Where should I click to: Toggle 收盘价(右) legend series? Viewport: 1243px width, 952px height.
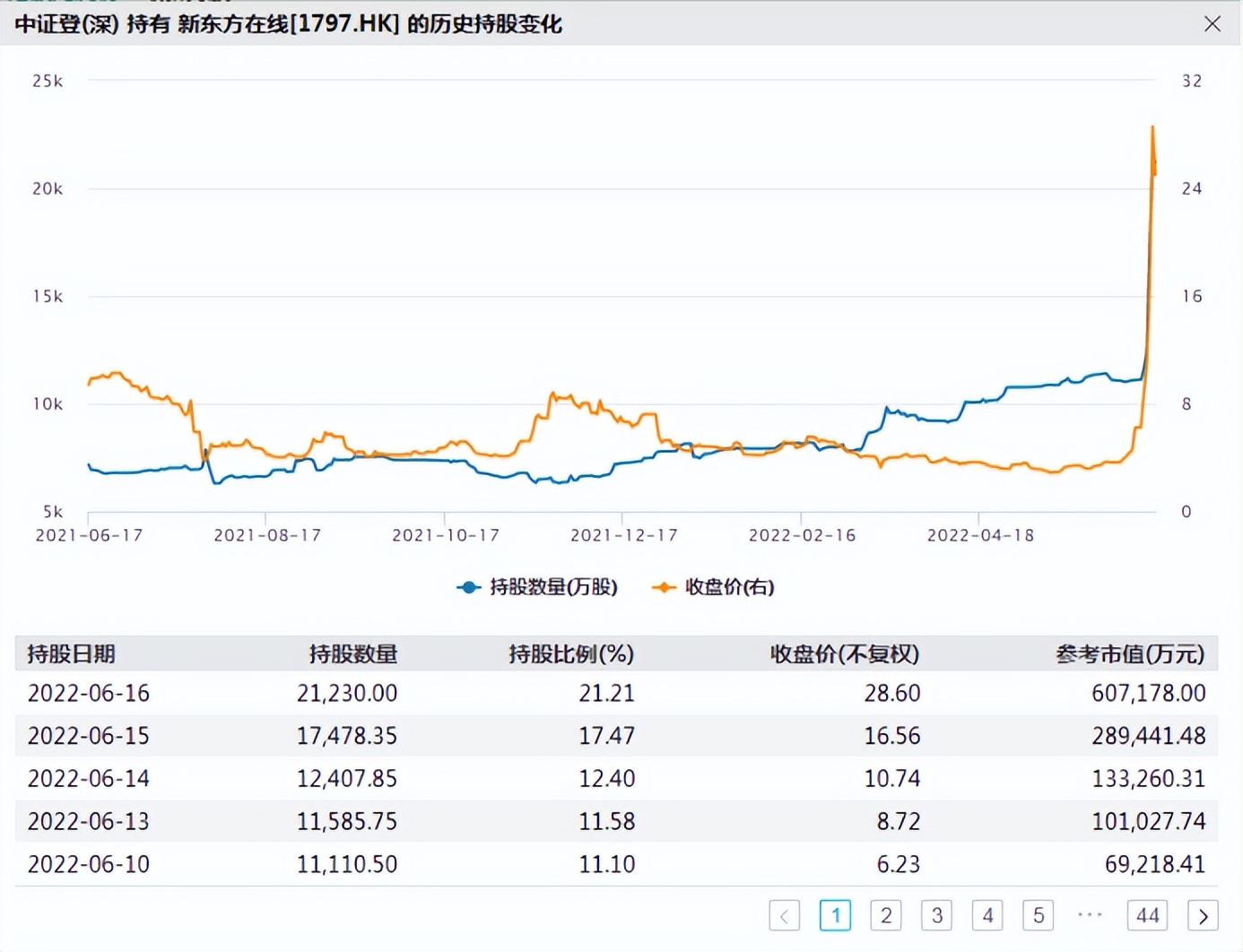713,587
